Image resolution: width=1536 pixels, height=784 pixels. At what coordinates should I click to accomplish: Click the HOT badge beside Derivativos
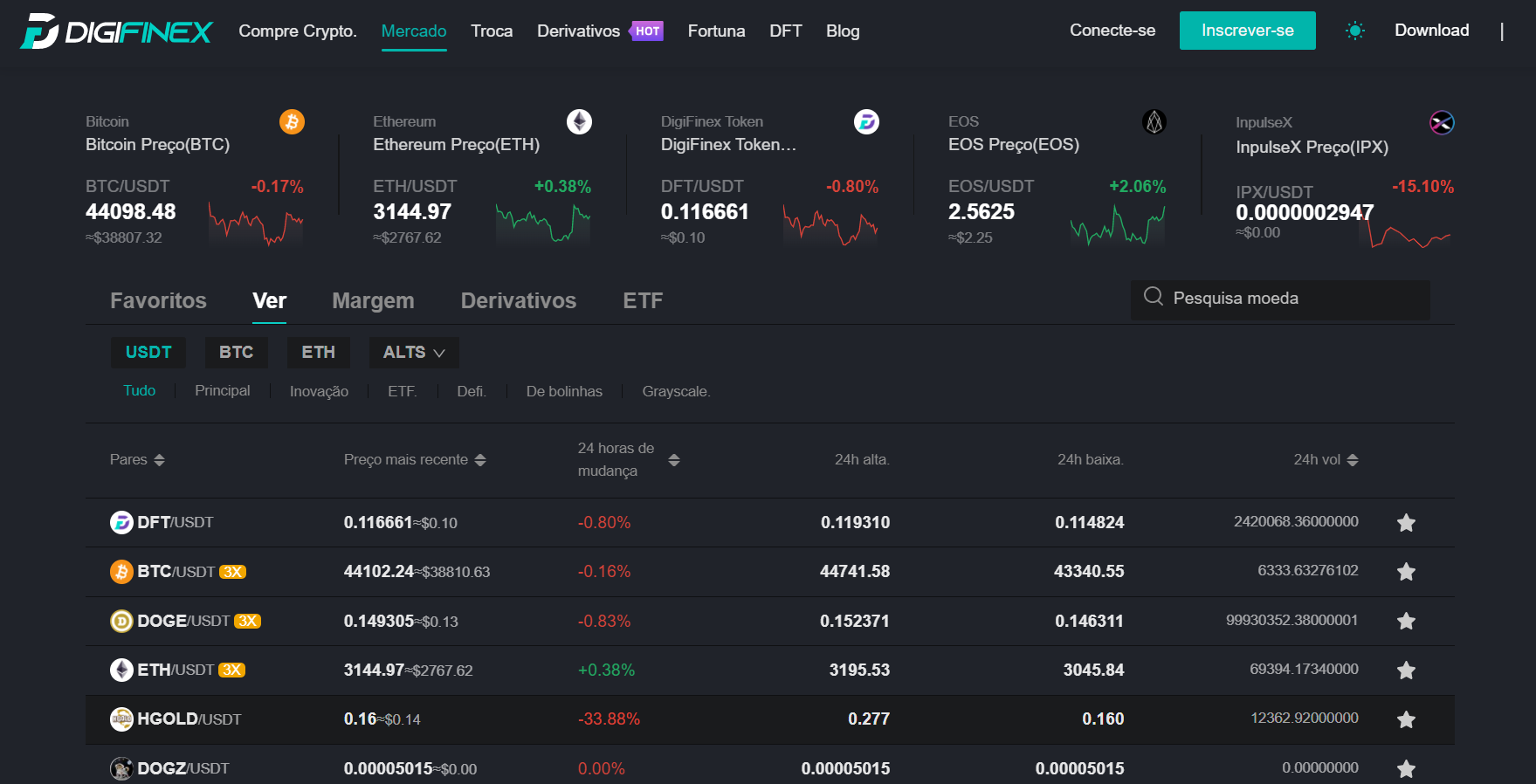[647, 31]
